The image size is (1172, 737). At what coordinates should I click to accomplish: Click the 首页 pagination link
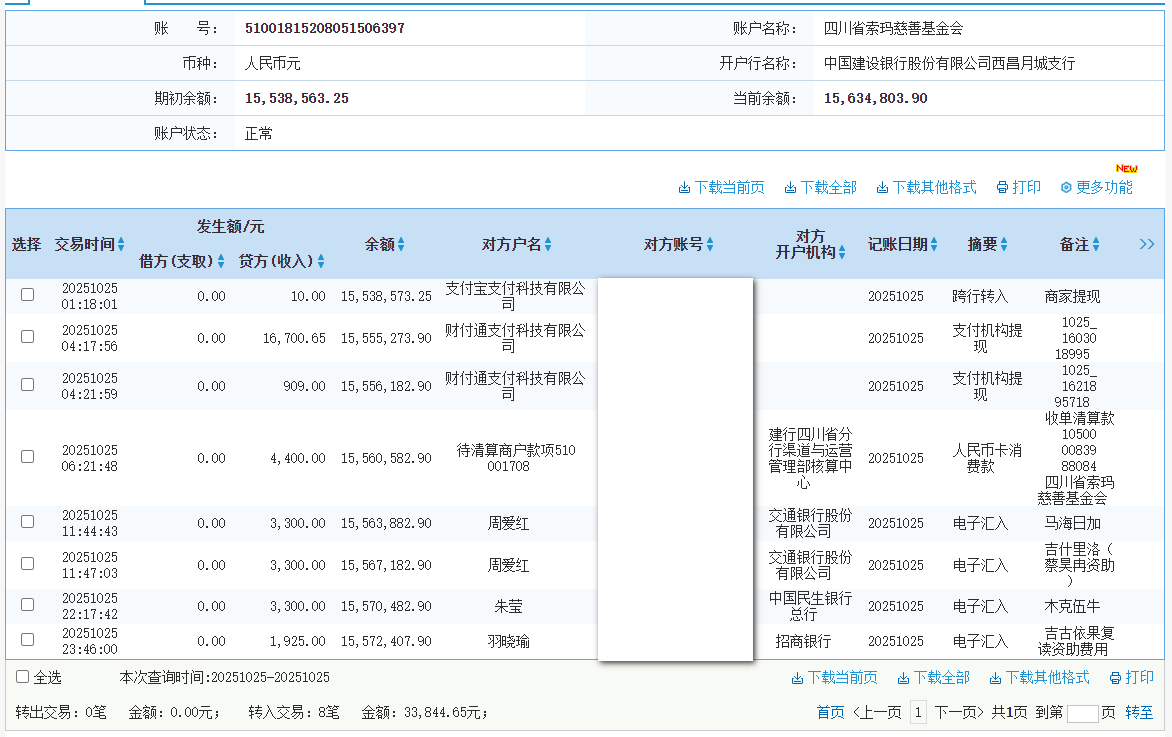click(830, 712)
